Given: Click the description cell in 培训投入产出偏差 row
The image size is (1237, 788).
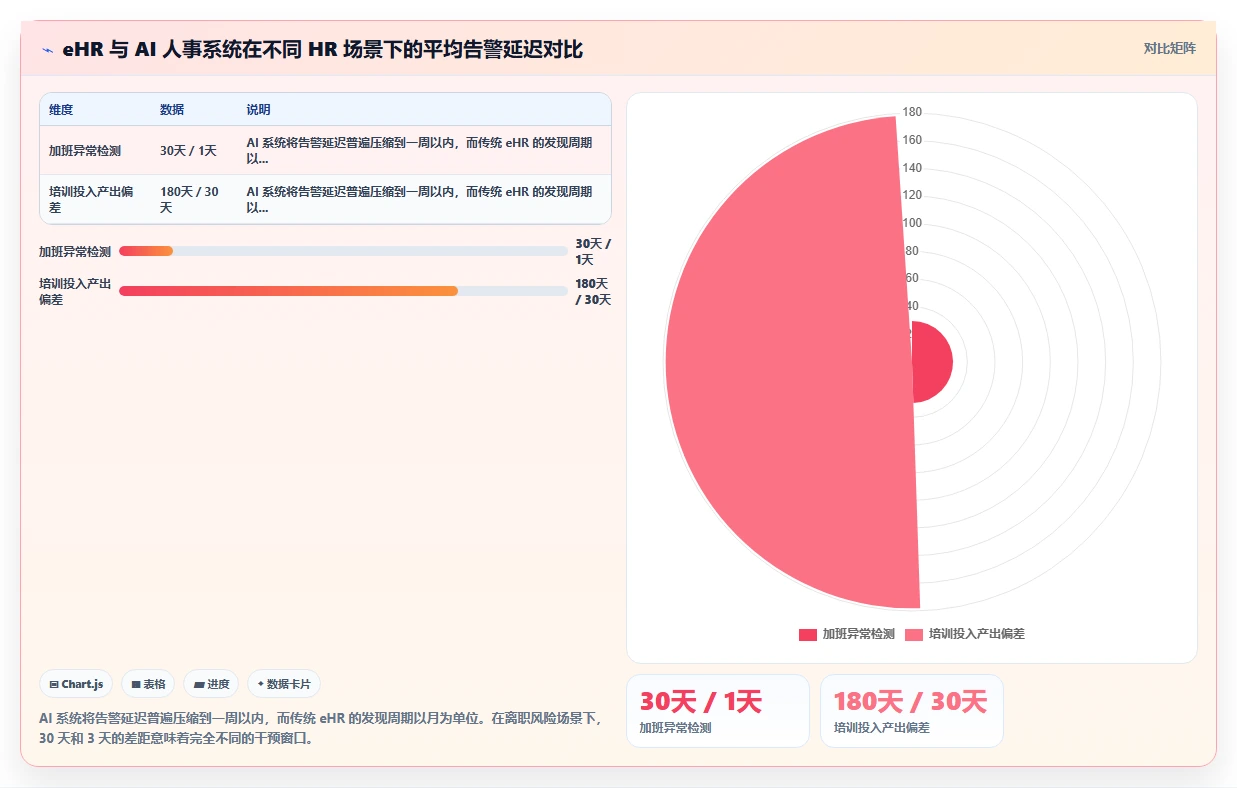Looking at the screenshot, I should [425, 199].
